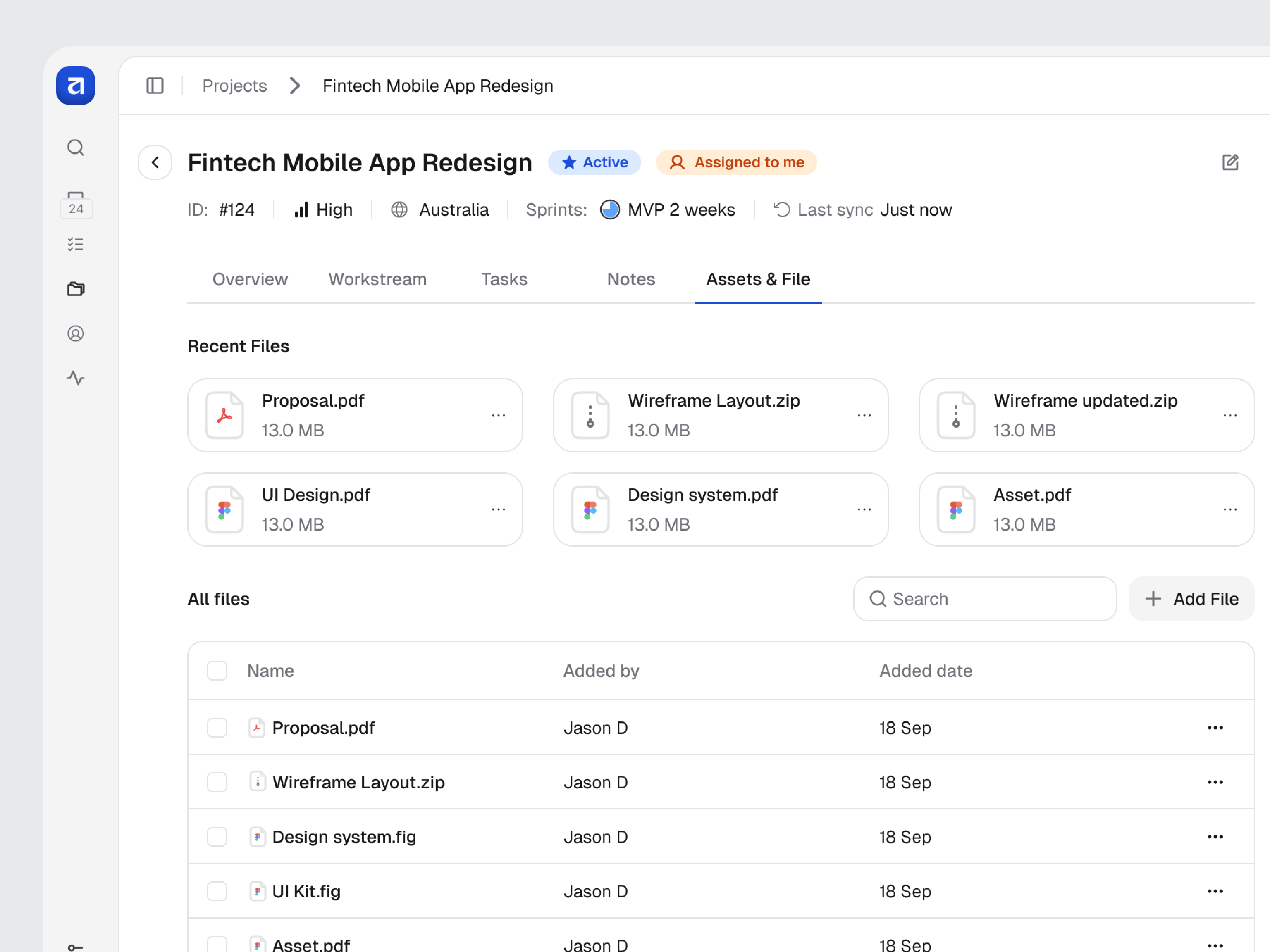This screenshot has width=1270, height=952.
Task: Open row menu for UI Kit.fig
Action: click(x=1215, y=890)
